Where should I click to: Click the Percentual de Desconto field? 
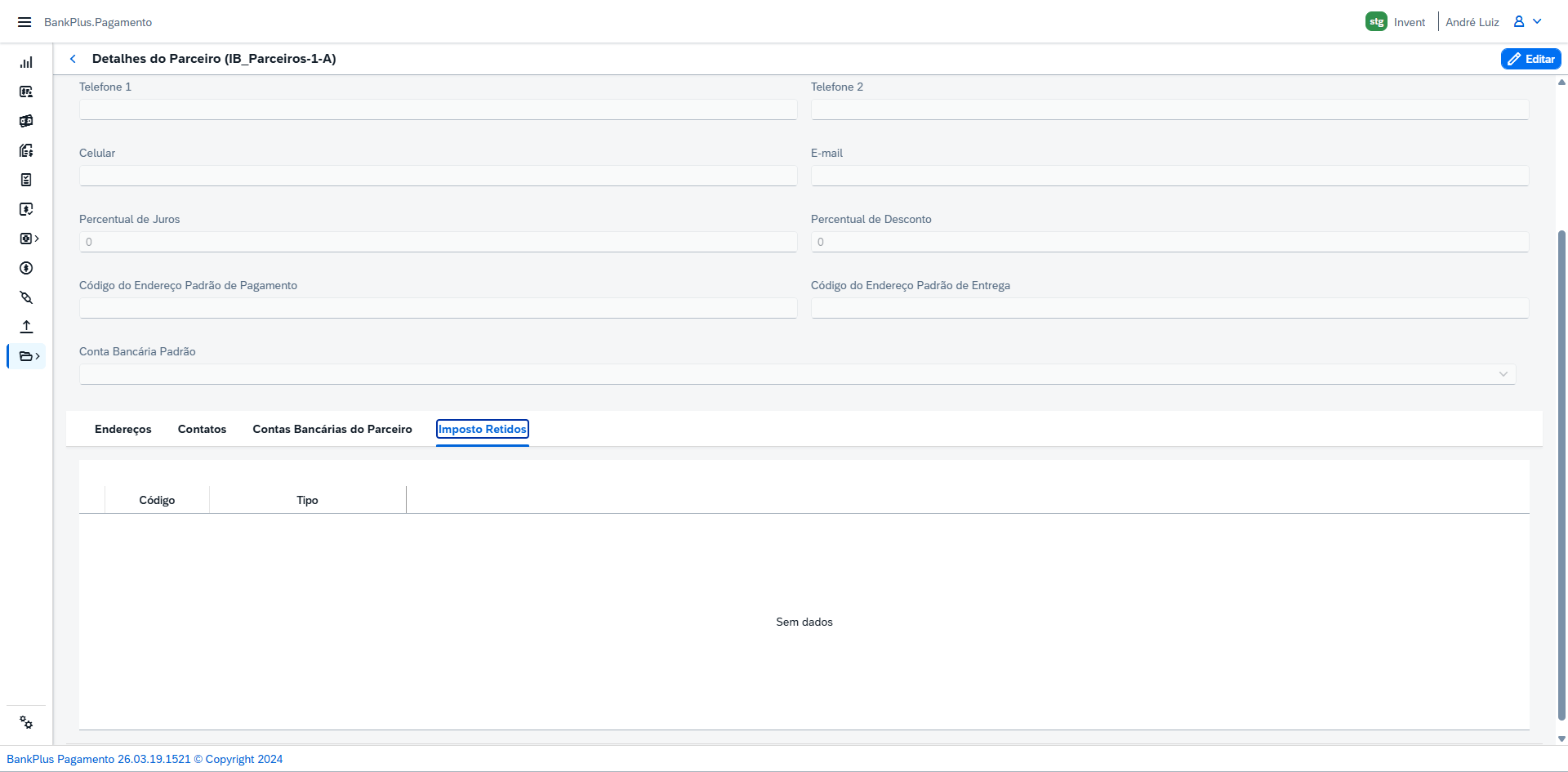point(1170,242)
